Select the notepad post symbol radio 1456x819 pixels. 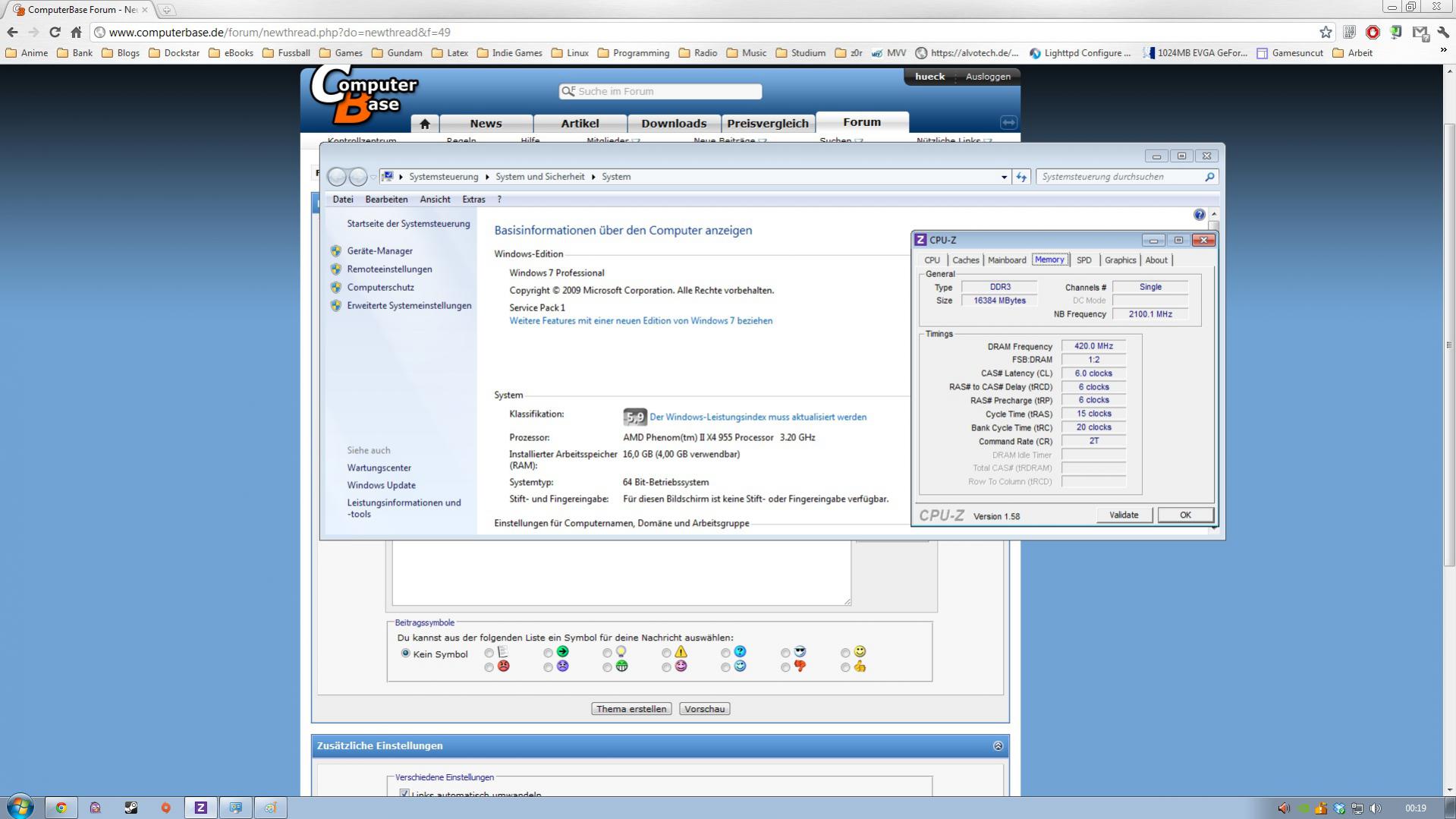[489, 653]
